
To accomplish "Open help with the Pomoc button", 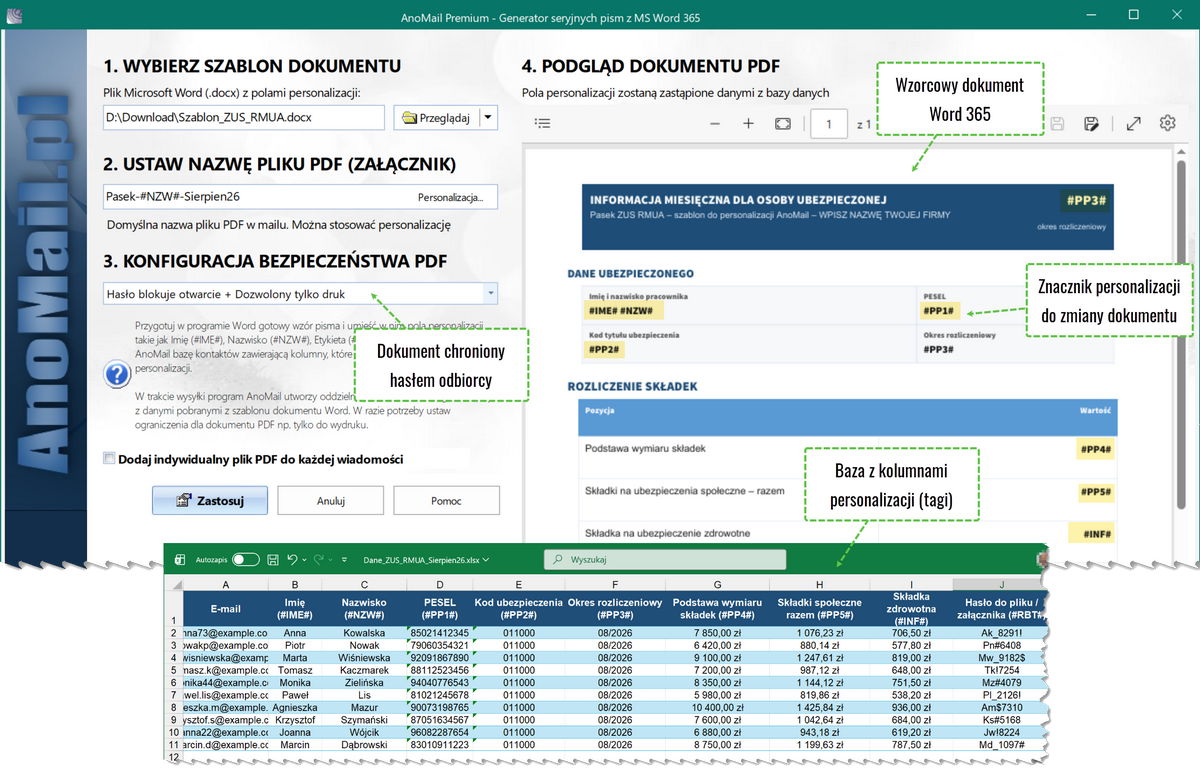I will click(x=447, y=500).
